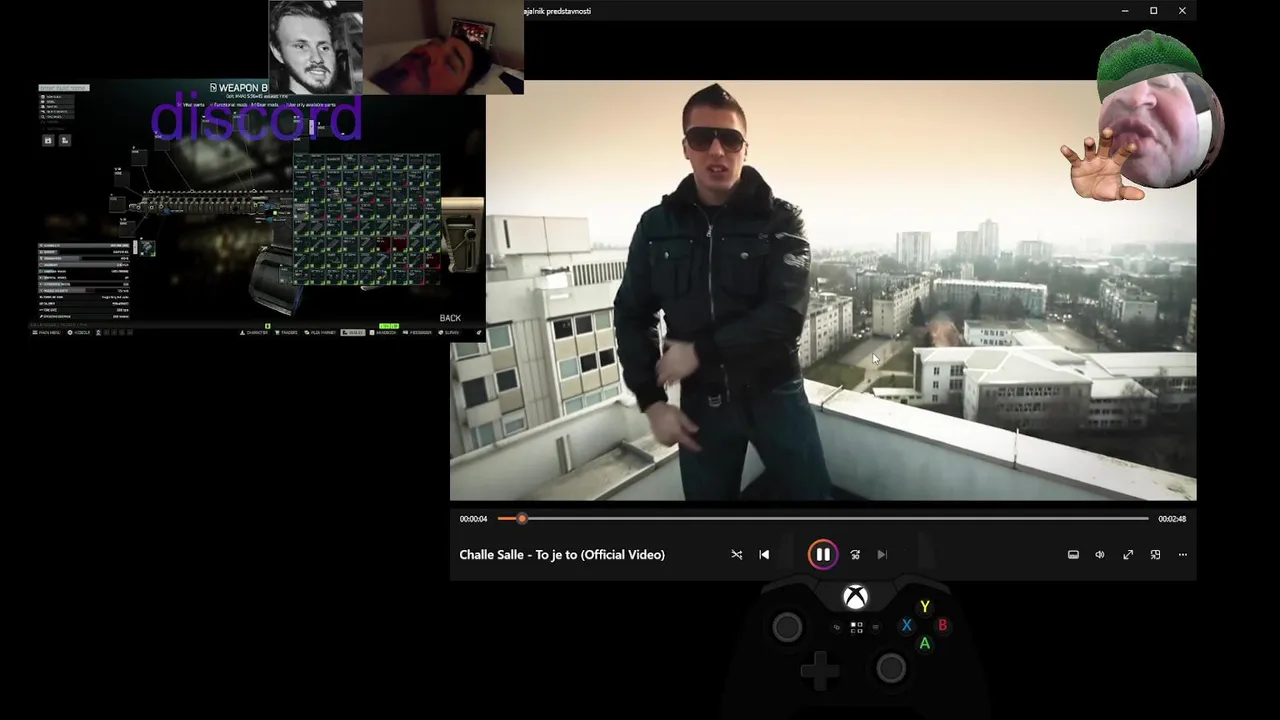Click the yellow Y button on controller

click(925, 607)
